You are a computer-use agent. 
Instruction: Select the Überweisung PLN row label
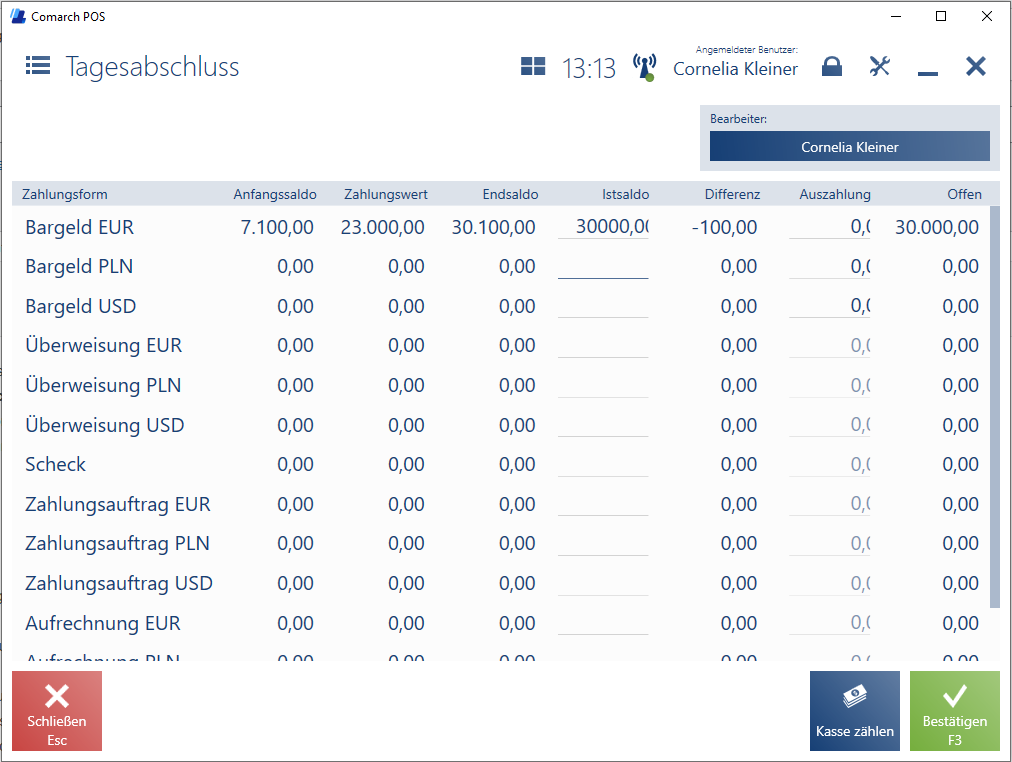click(x=103, y=385)
